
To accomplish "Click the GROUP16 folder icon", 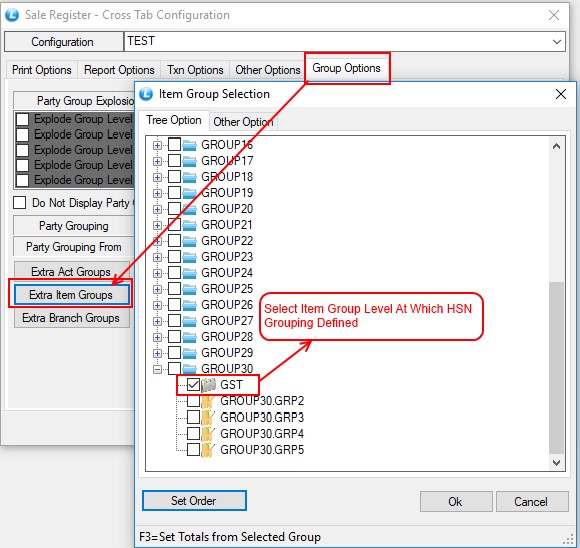I will pyautogui.click(x=190, y=145).
